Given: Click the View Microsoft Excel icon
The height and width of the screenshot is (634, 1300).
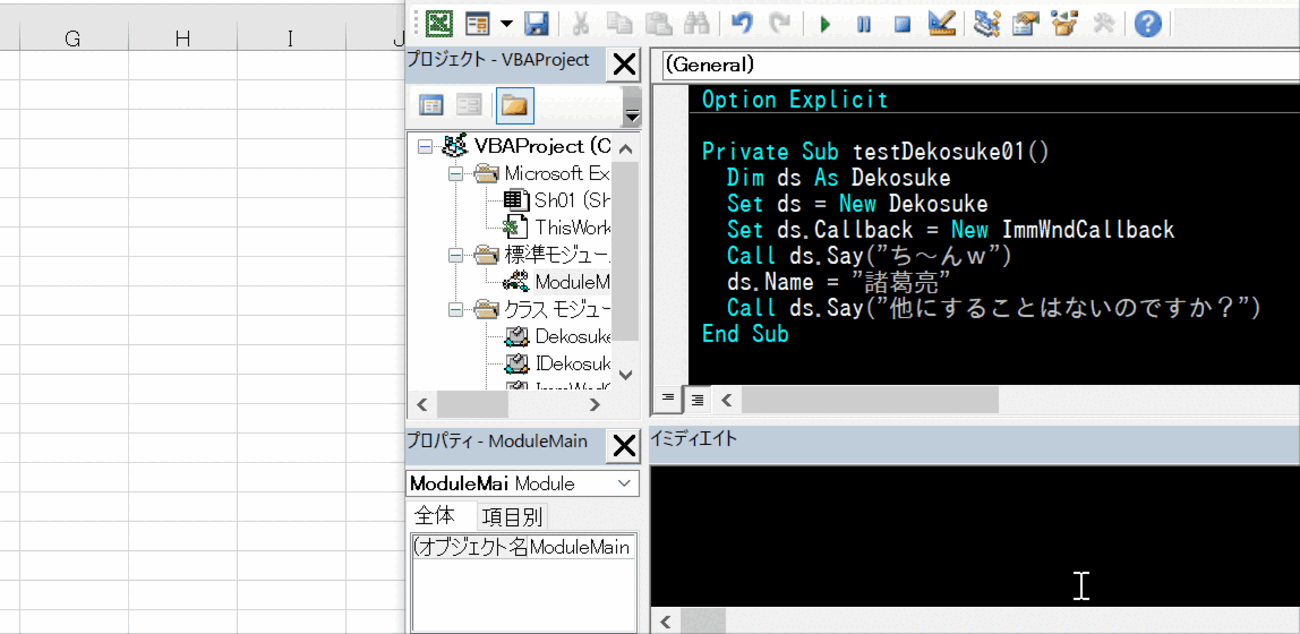Looking at the screenshot, I should click(439, 23).
